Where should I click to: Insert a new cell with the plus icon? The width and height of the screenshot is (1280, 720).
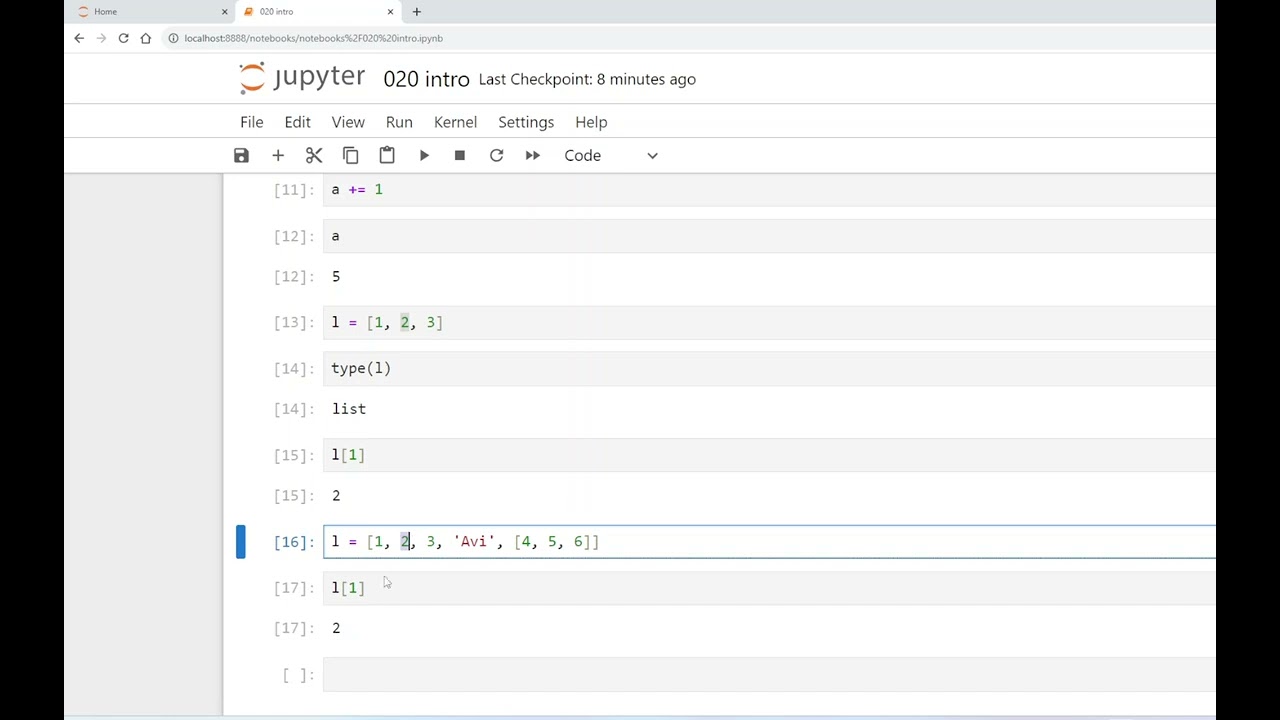[x=278, y=155]
